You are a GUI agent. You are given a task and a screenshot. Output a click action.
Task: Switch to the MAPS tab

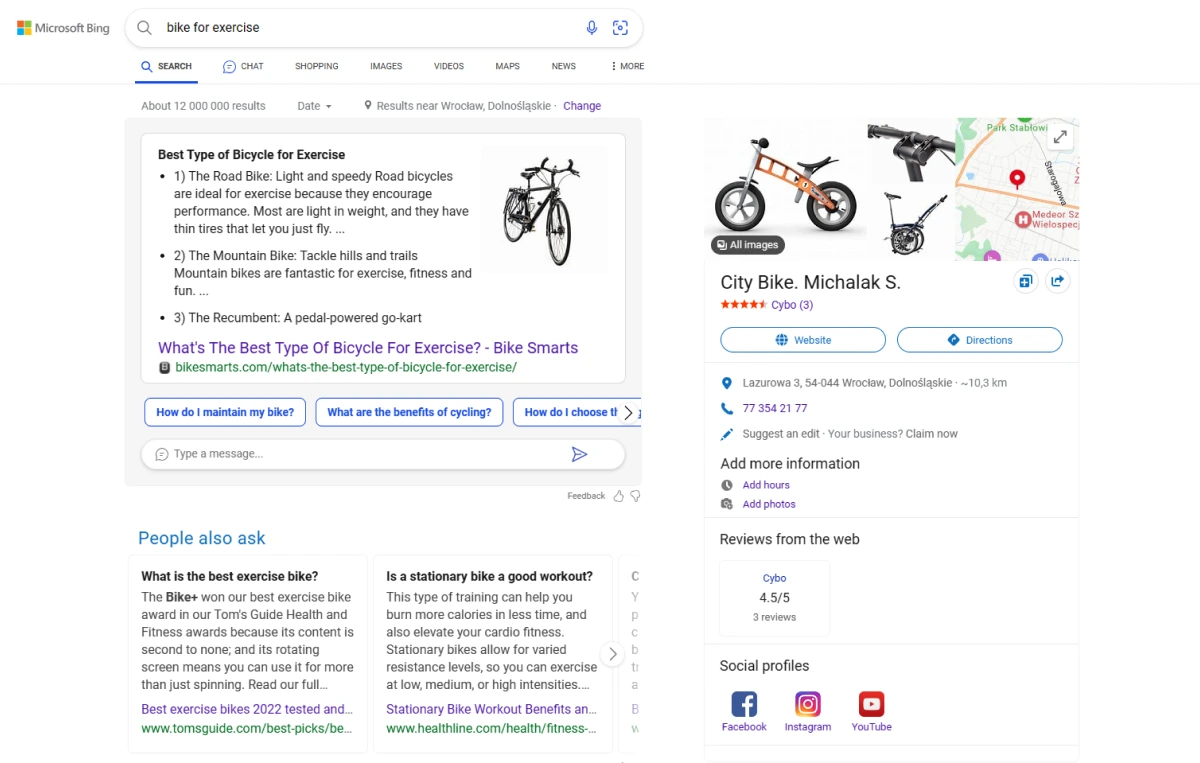point(507,66)
